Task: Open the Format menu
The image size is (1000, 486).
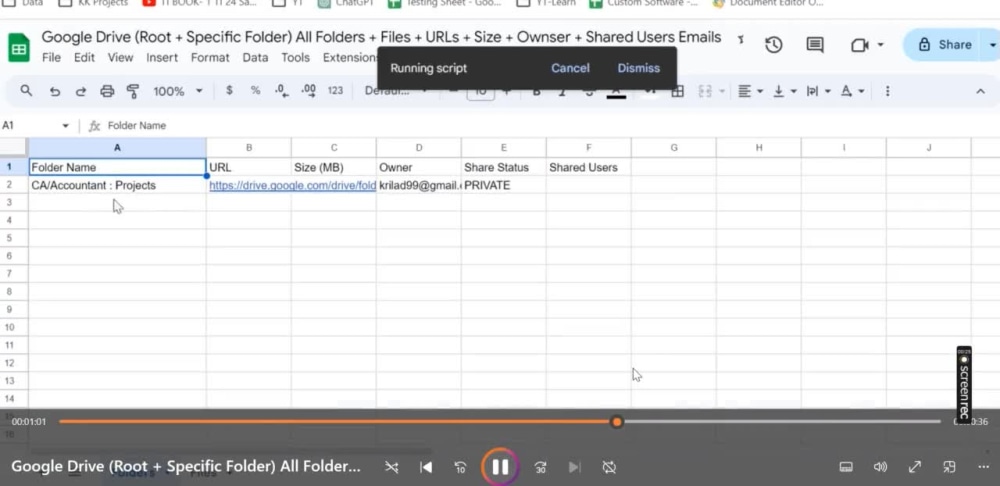Action: pos(210,57)
